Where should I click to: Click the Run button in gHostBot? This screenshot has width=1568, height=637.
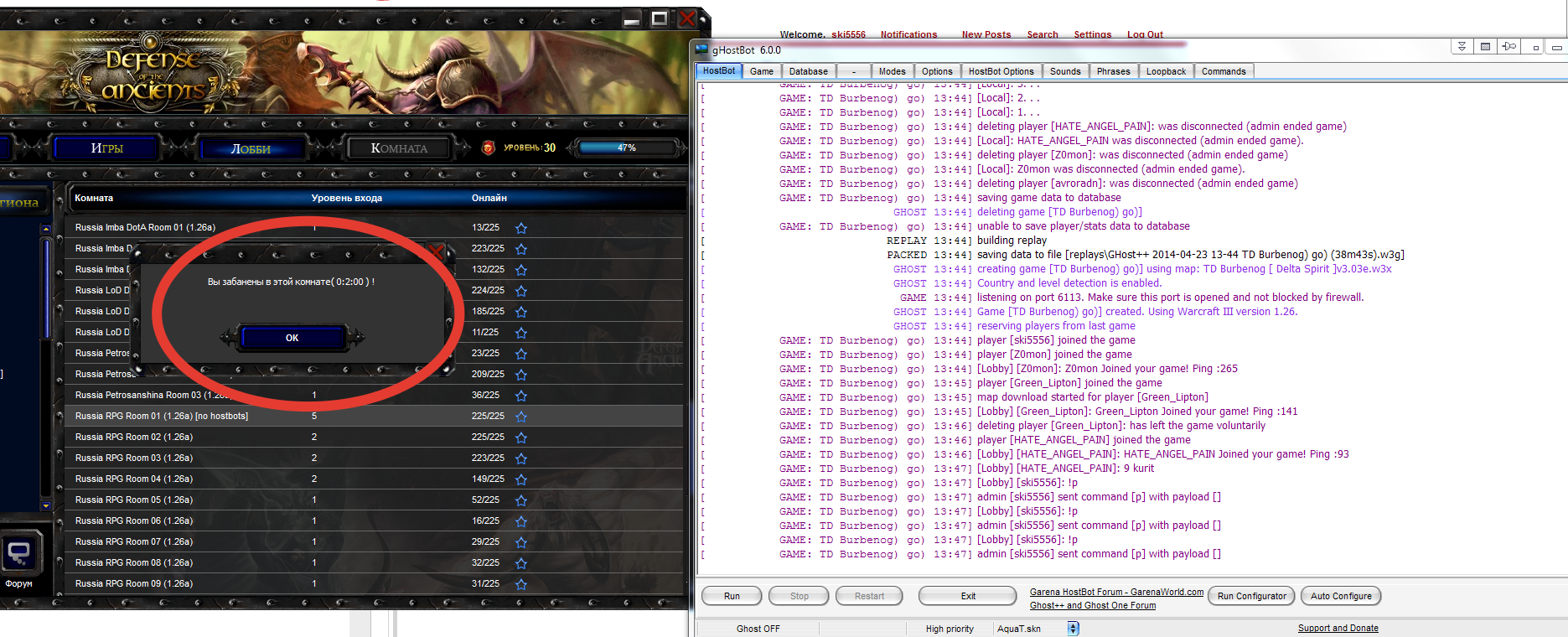pyautogui.click(x=732, y=596)
